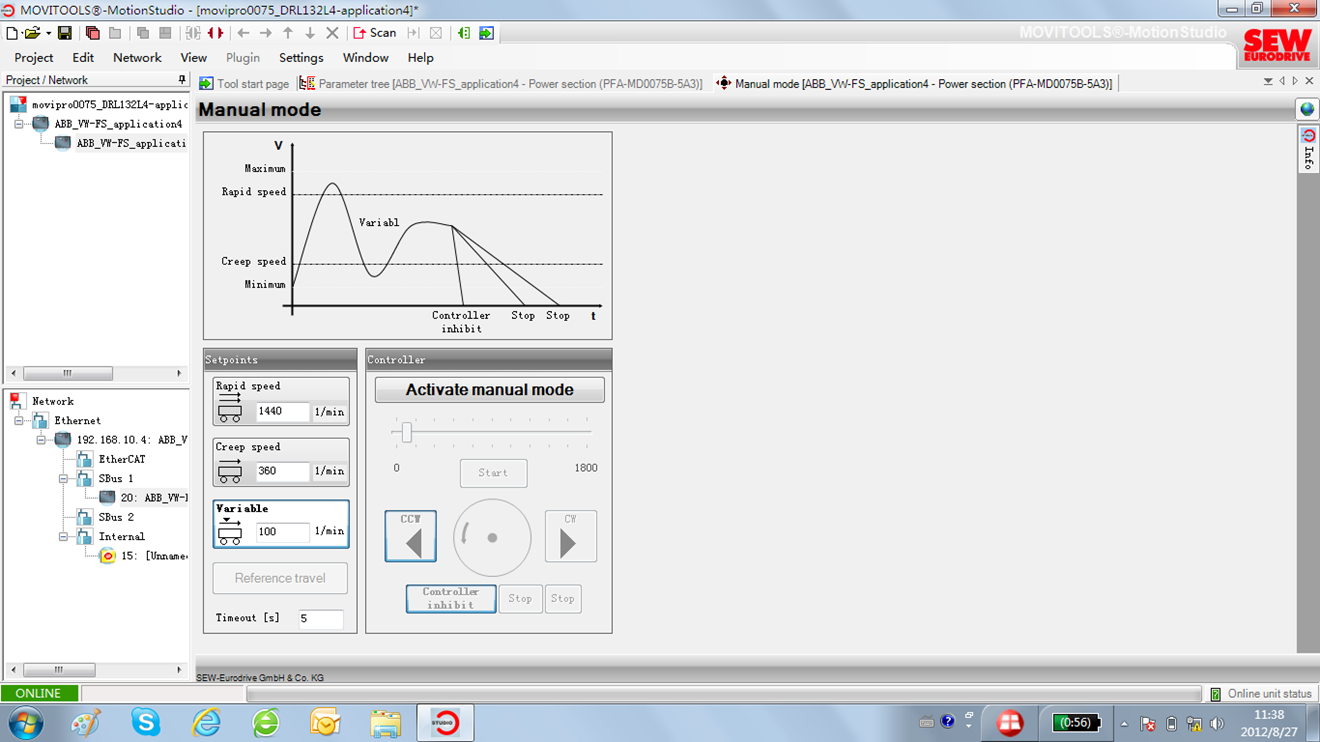Collapse the SBus 1 tree node
This screenshot has height=742, width=1320.
[x=65, y=479]
